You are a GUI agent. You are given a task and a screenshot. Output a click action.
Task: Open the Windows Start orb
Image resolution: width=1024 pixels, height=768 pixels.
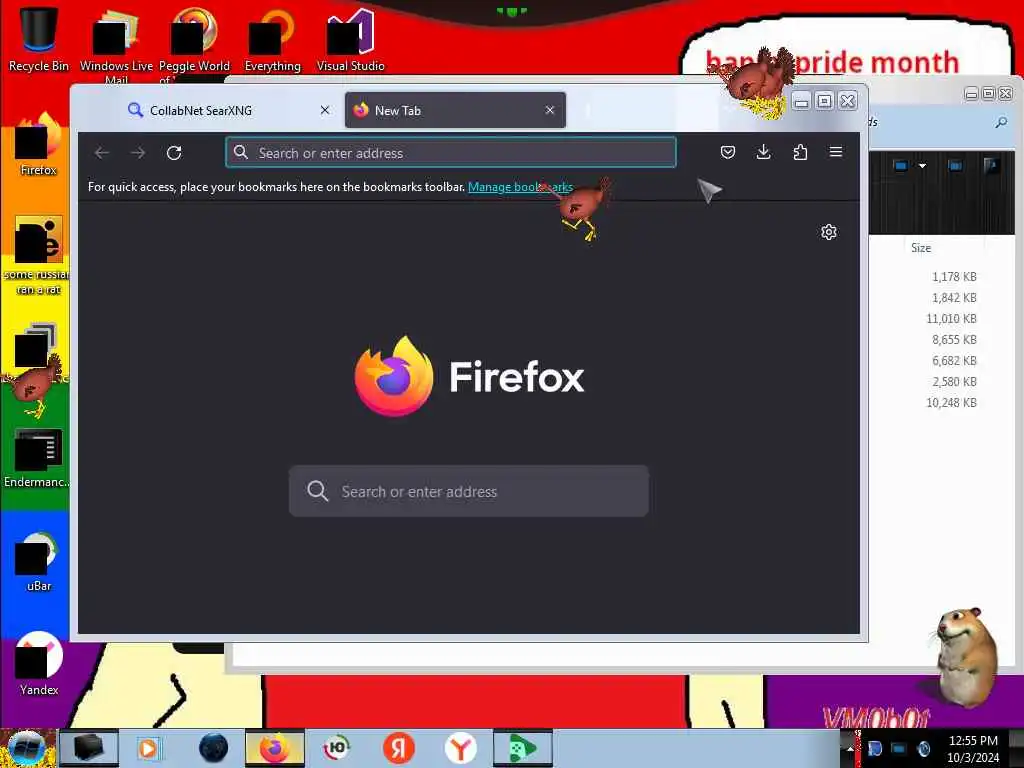click(27, 748)
